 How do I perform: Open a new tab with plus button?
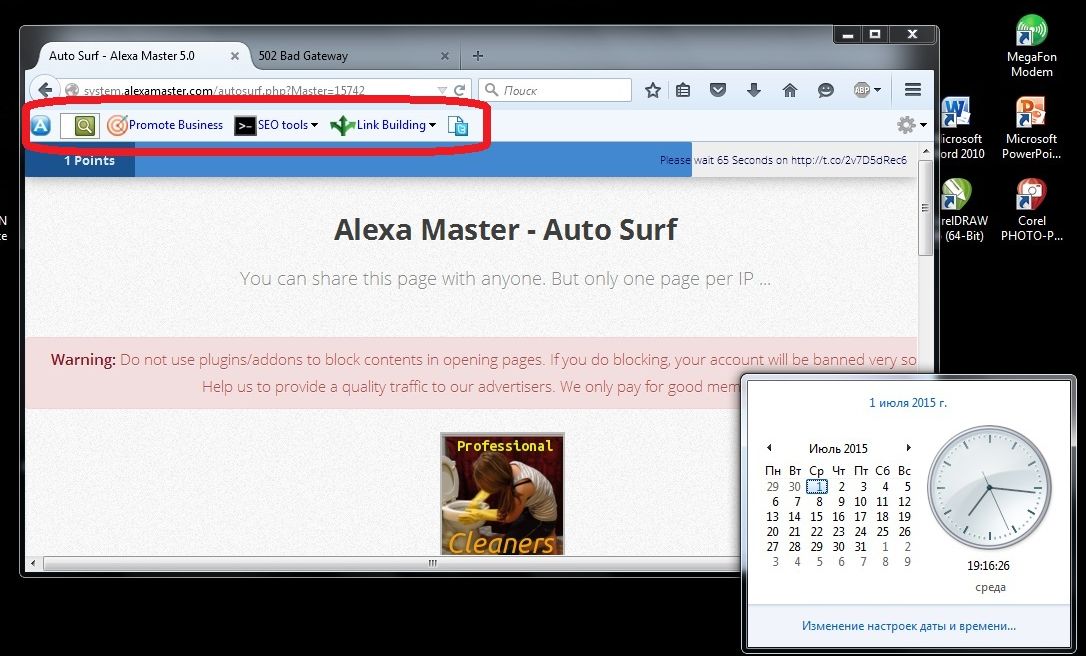(x=478, y=56)
